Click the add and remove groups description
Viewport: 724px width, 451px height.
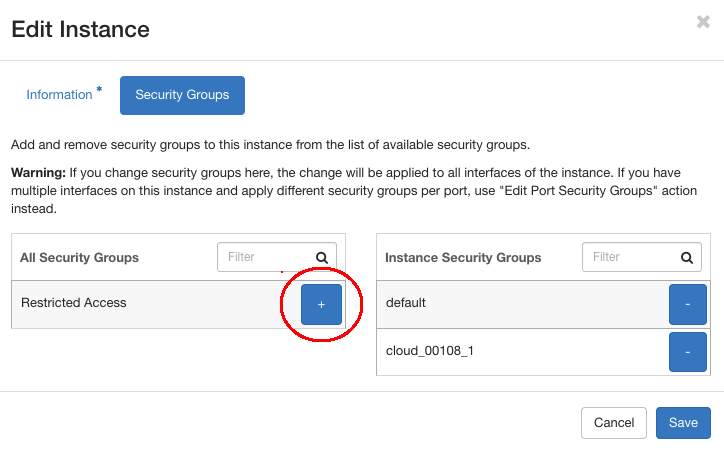[x=270, y=145]
